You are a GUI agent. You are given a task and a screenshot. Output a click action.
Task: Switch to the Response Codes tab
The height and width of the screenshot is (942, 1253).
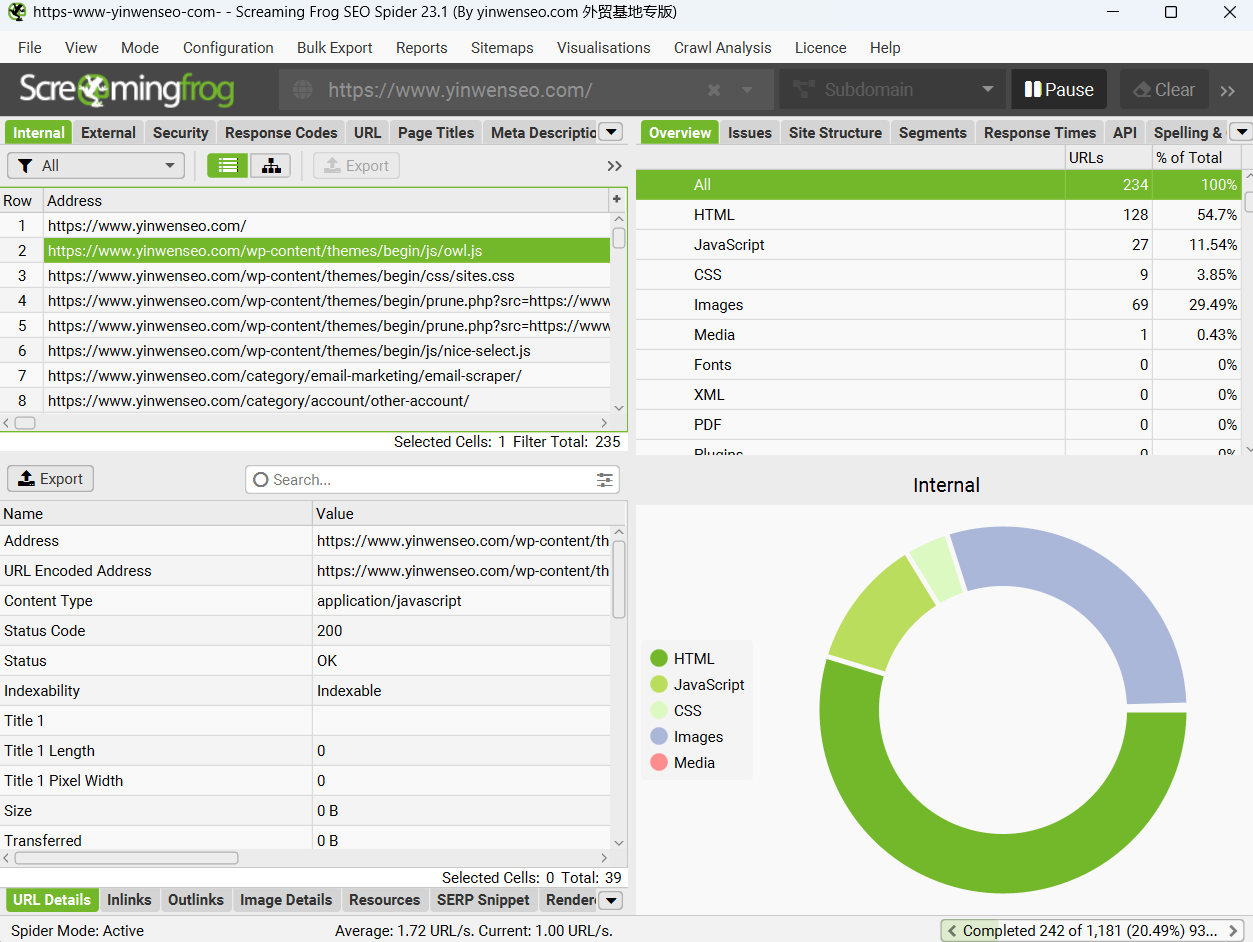[281, 133]
